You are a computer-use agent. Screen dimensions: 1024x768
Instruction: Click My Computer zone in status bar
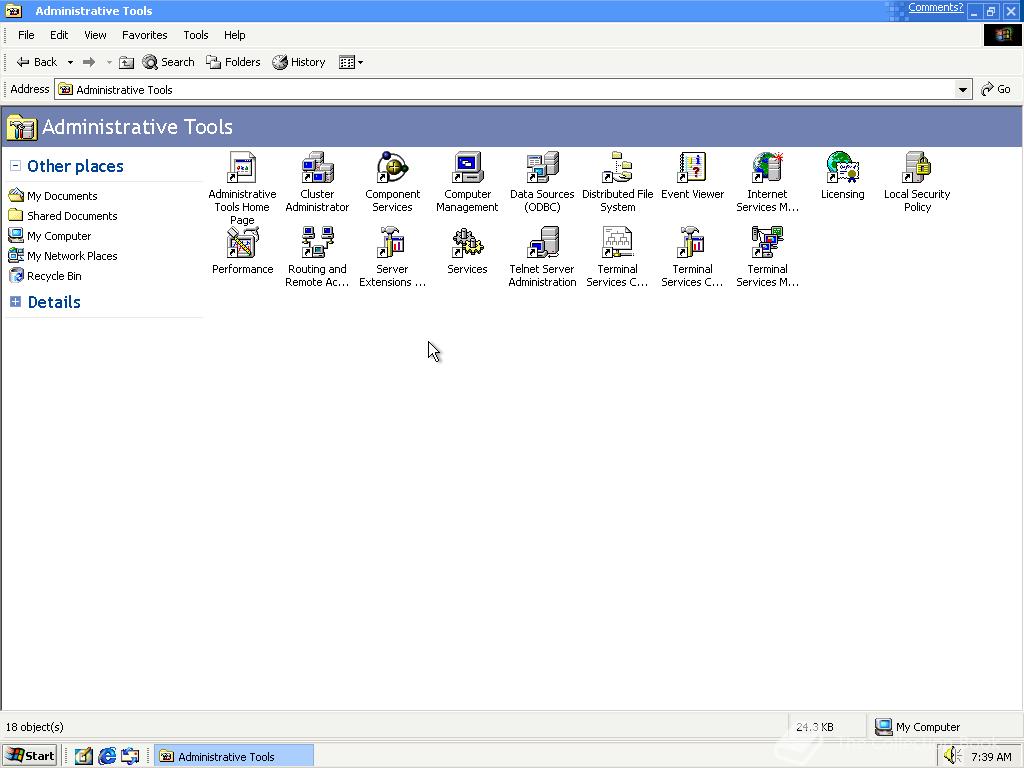pos(918,727)
